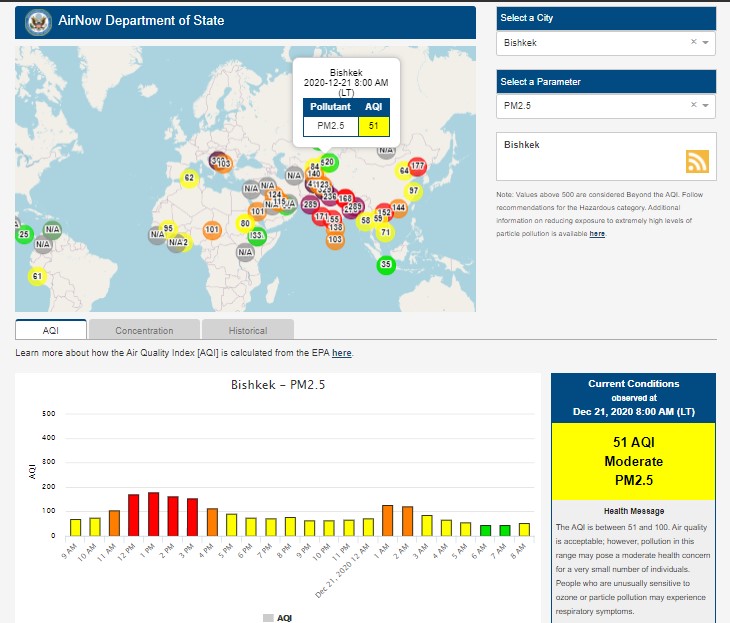This screenshot has width=730, height=623.
Task: Click the Department of State seal logo
Action: 38,21
